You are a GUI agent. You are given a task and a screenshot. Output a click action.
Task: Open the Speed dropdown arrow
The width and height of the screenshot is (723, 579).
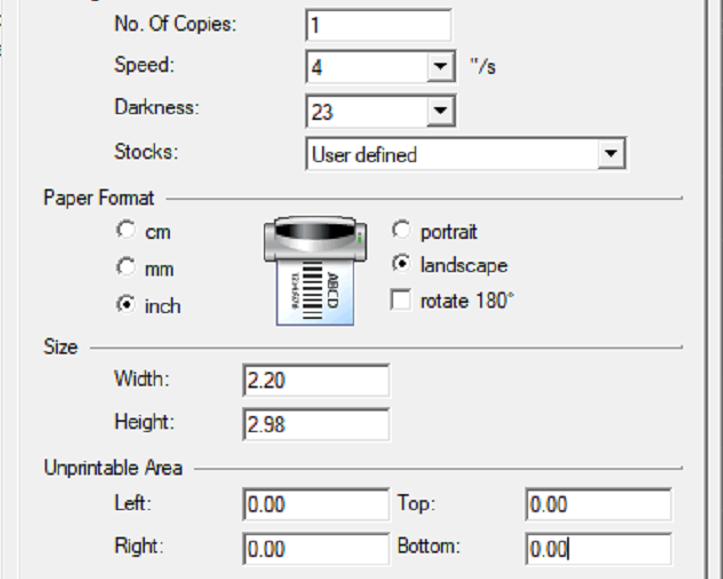click(x=440, y=68)
